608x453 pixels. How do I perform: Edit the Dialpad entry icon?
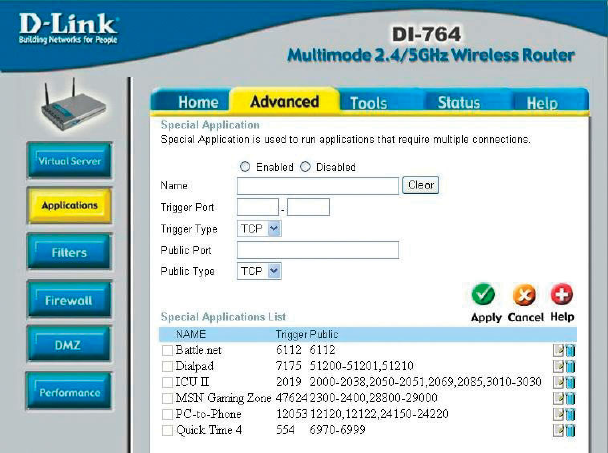coord(558,366)
